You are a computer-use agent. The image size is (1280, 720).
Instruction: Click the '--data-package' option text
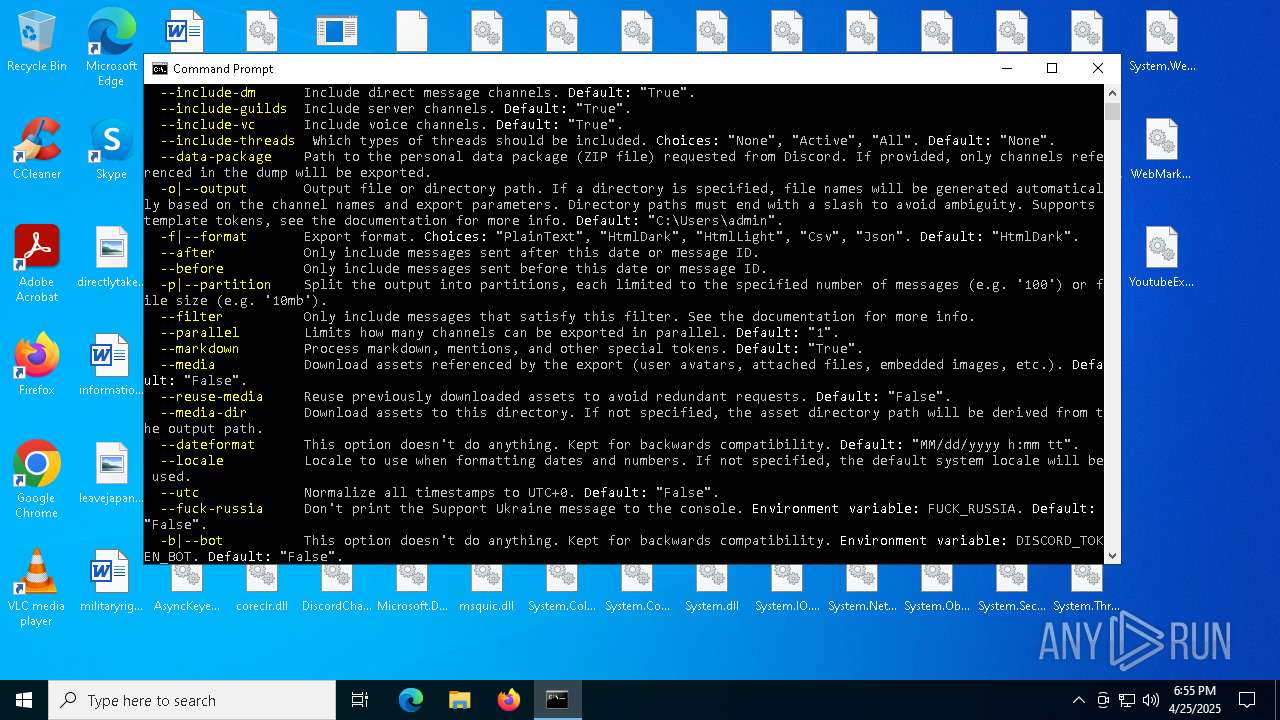(216, 157)
